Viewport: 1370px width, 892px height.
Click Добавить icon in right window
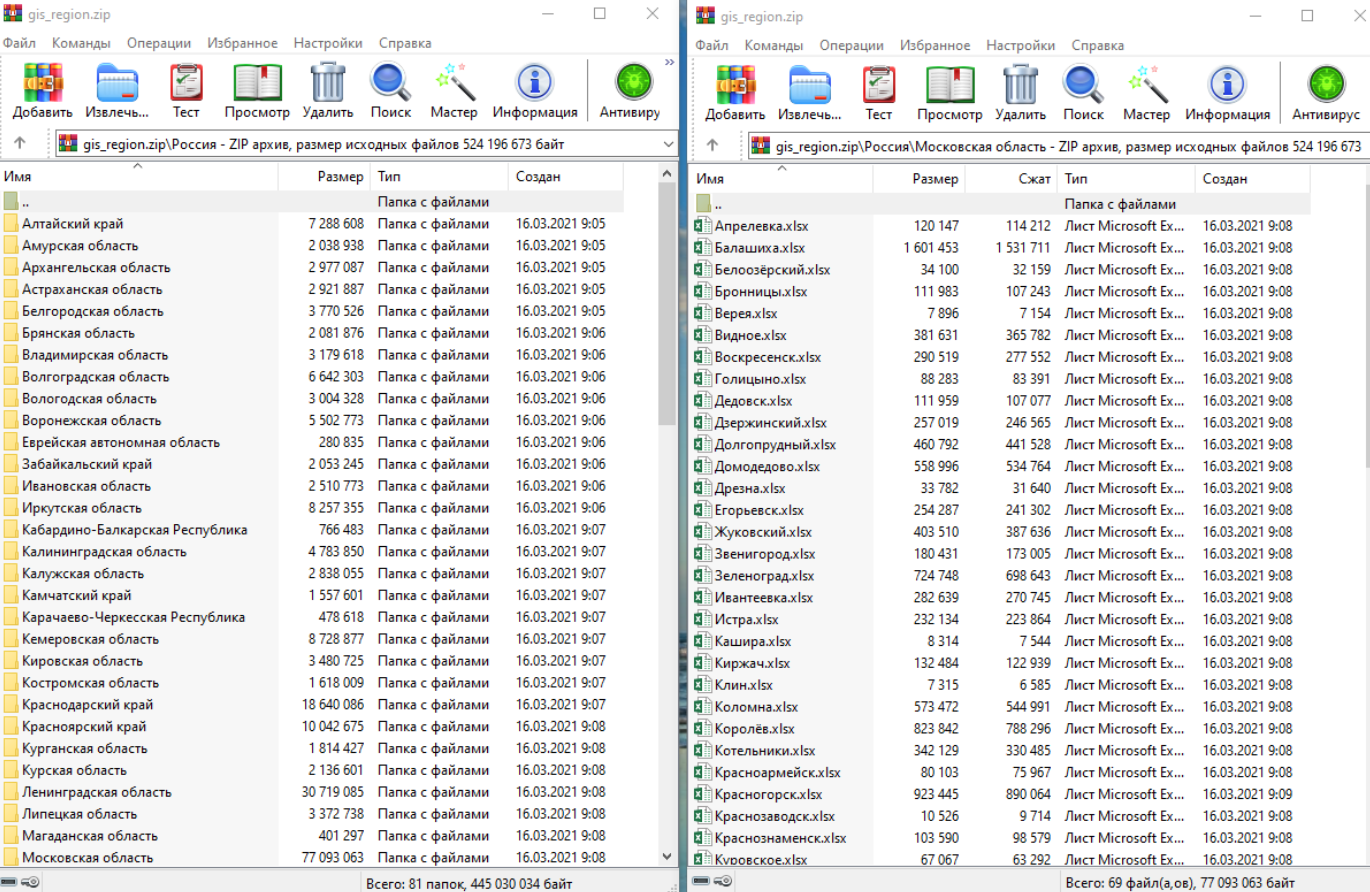735,83
